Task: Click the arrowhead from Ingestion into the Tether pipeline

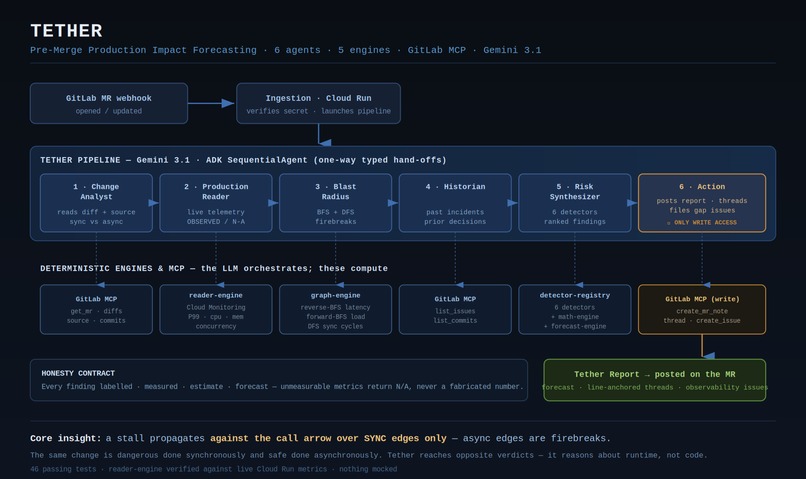Action: point(325,143)
